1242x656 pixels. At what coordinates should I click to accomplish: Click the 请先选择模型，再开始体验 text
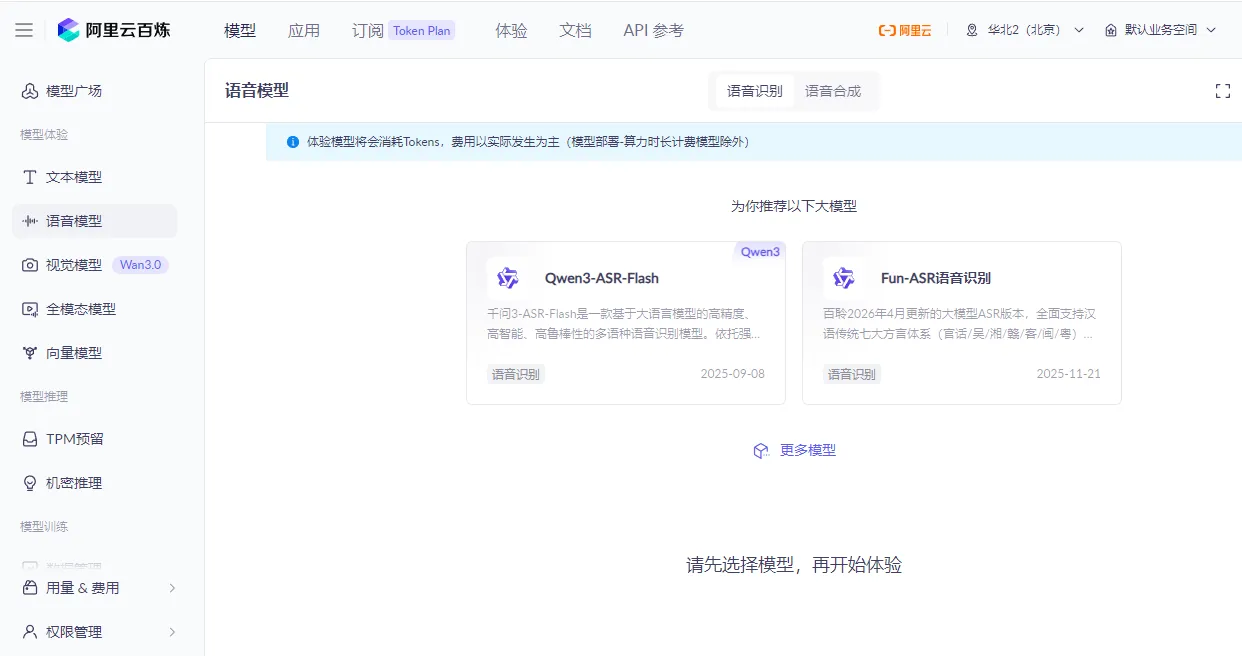[x=794, y=565]
